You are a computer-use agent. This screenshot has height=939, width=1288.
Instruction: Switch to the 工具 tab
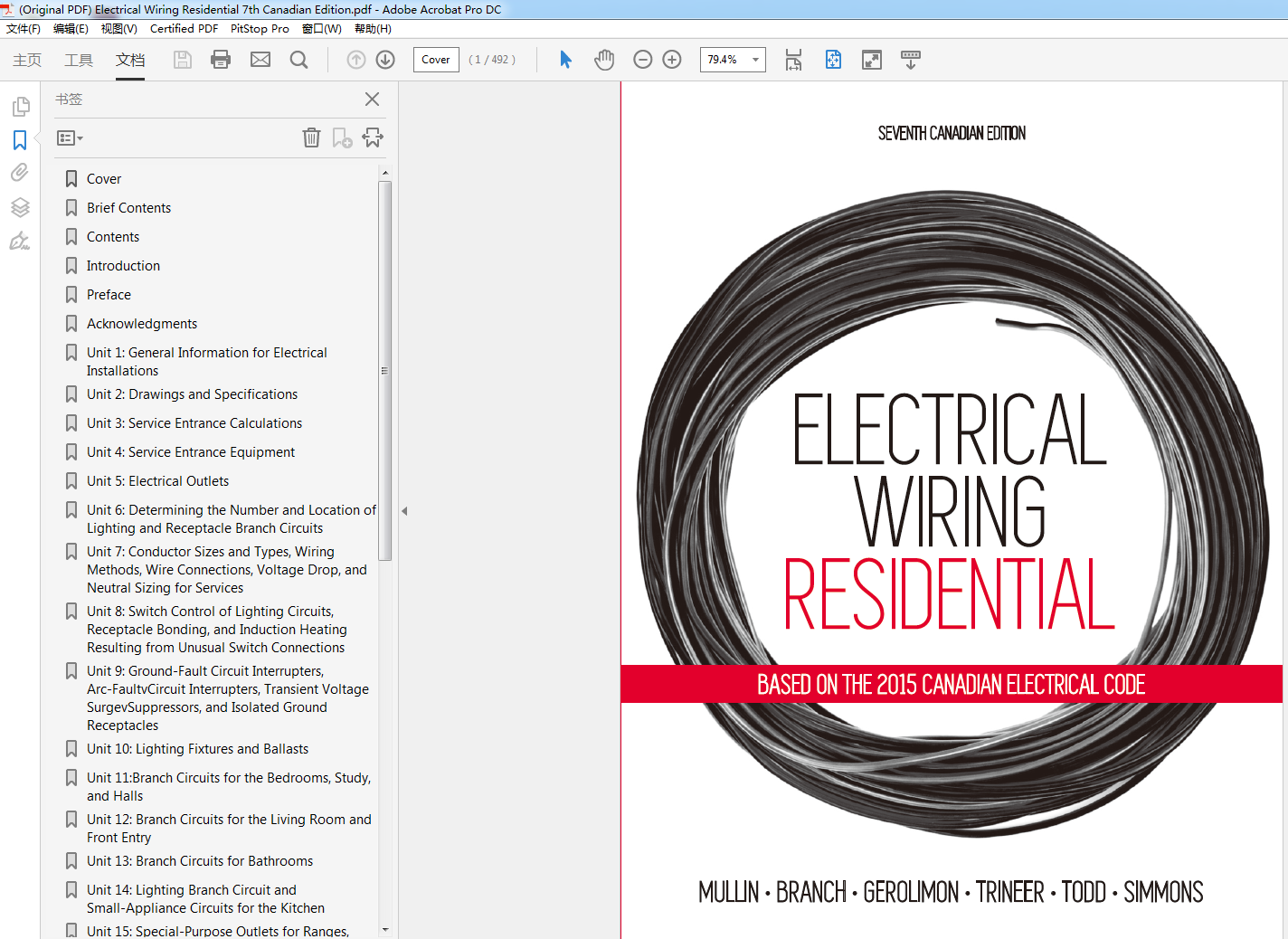[79, 60]
